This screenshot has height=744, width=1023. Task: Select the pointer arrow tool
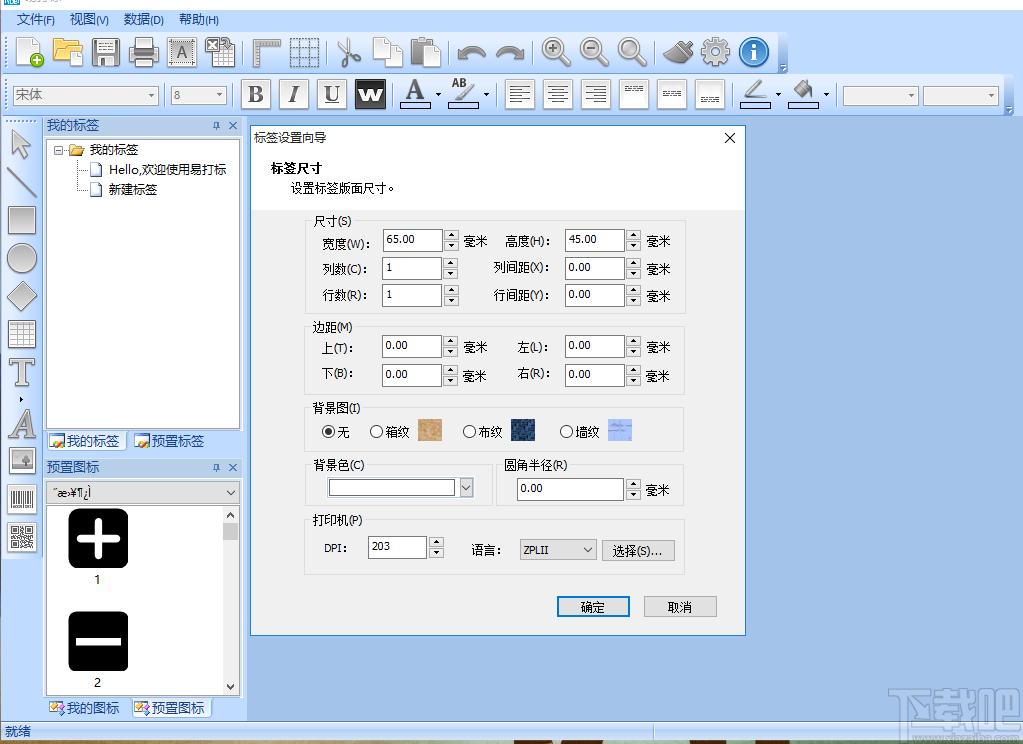coord(22,144)
